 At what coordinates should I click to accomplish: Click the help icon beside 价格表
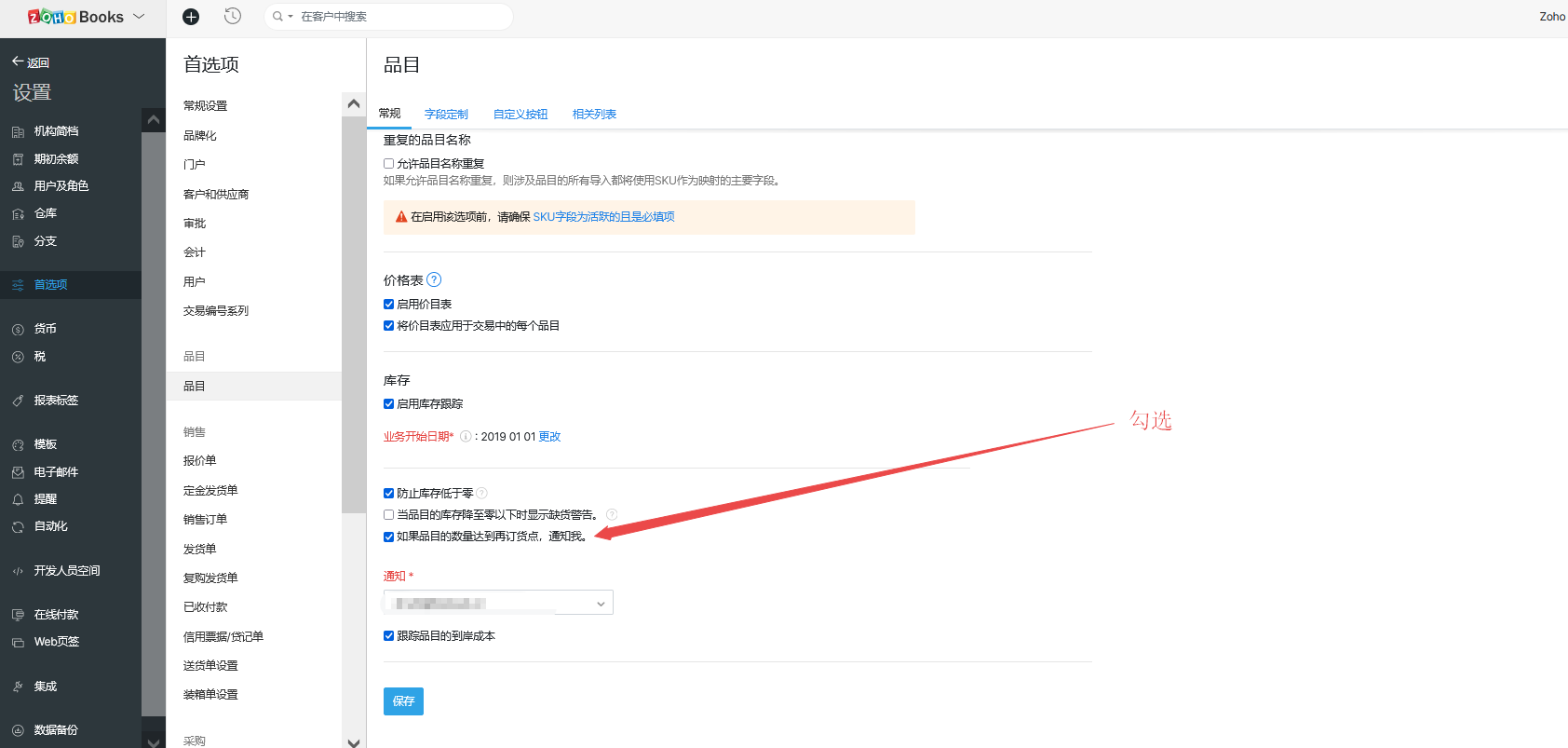pyautogui.click(x=434, y=279)
